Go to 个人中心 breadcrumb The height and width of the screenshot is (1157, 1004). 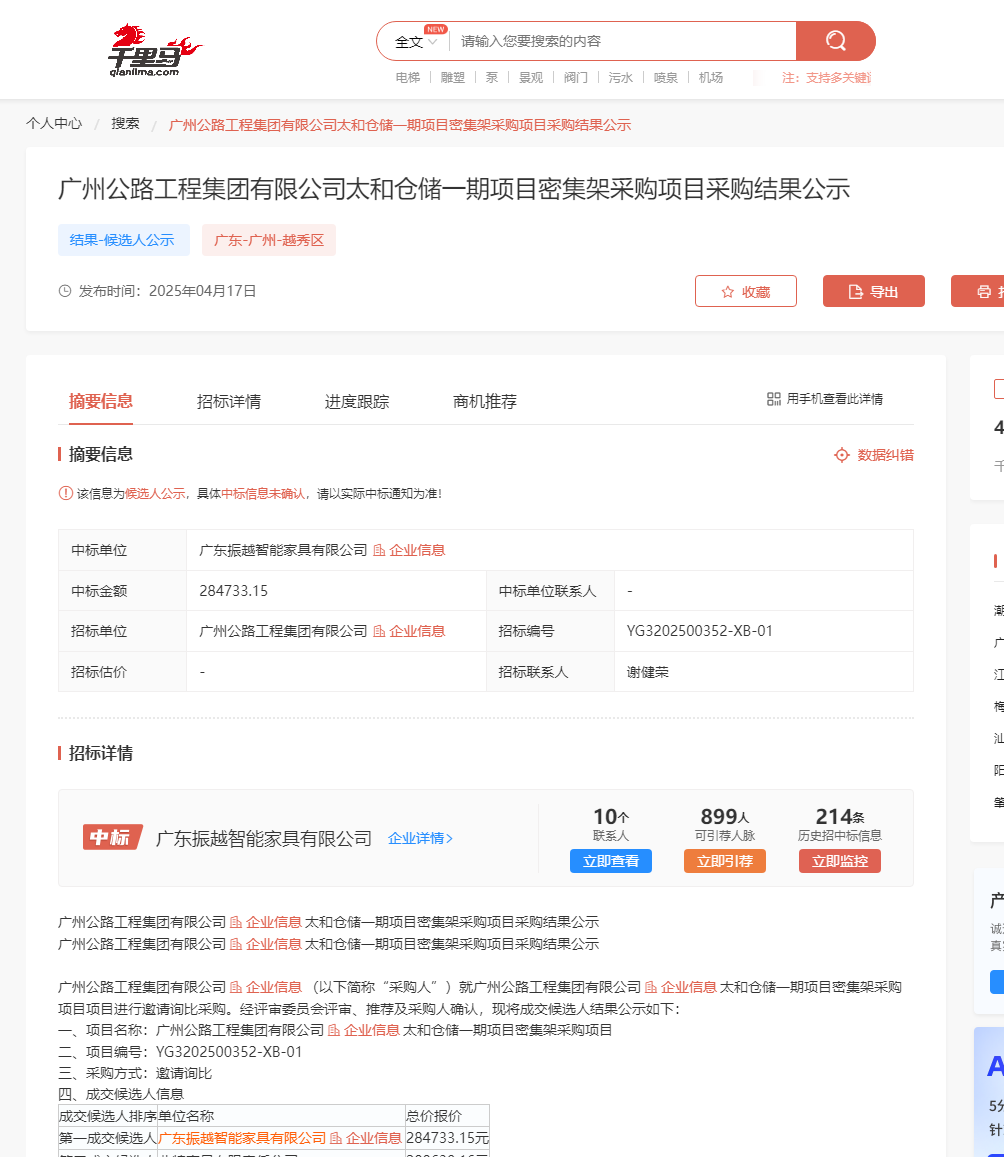click(x=54, y=123)
